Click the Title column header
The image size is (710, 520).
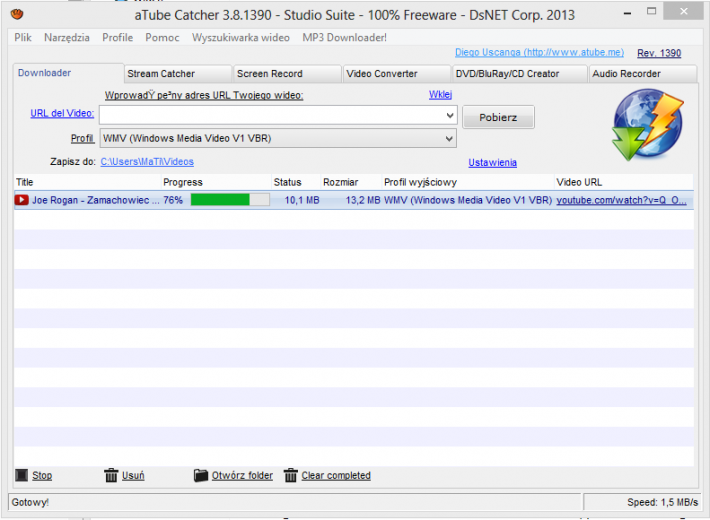(x=88, y=182)
